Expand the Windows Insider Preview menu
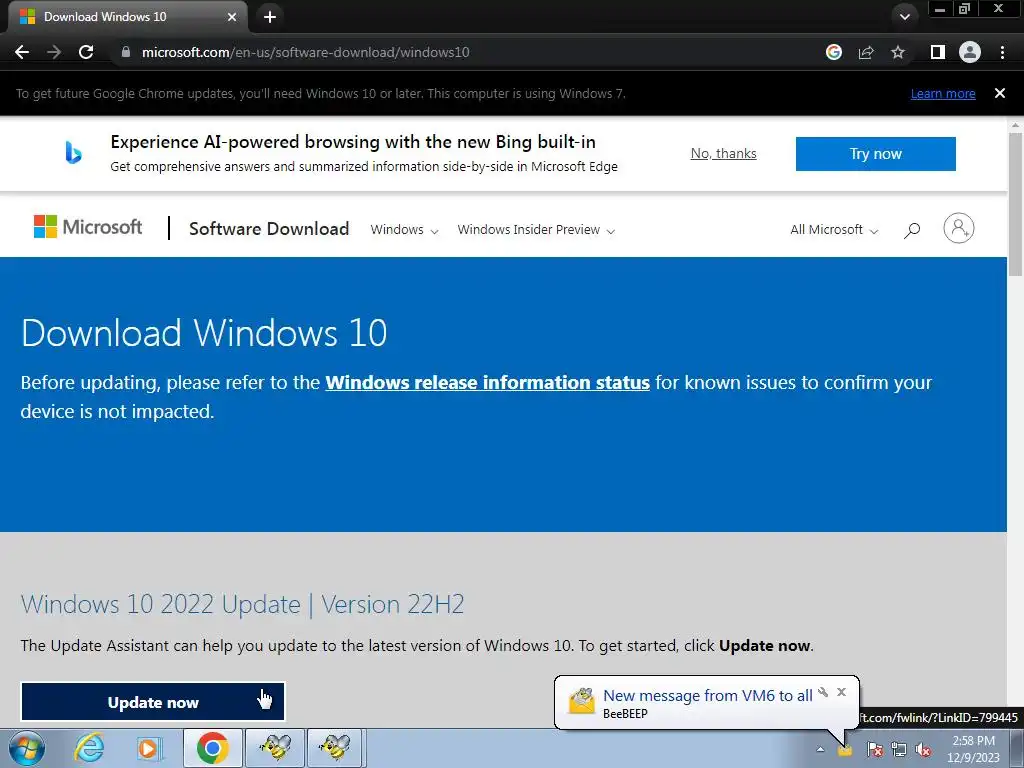The height and width of the screenshot is (768, 1024). (x=536, y=230)
